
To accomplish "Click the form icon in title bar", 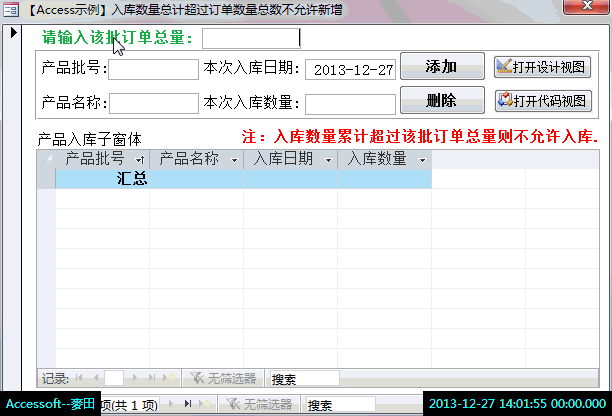I will [x=11, y=10].
